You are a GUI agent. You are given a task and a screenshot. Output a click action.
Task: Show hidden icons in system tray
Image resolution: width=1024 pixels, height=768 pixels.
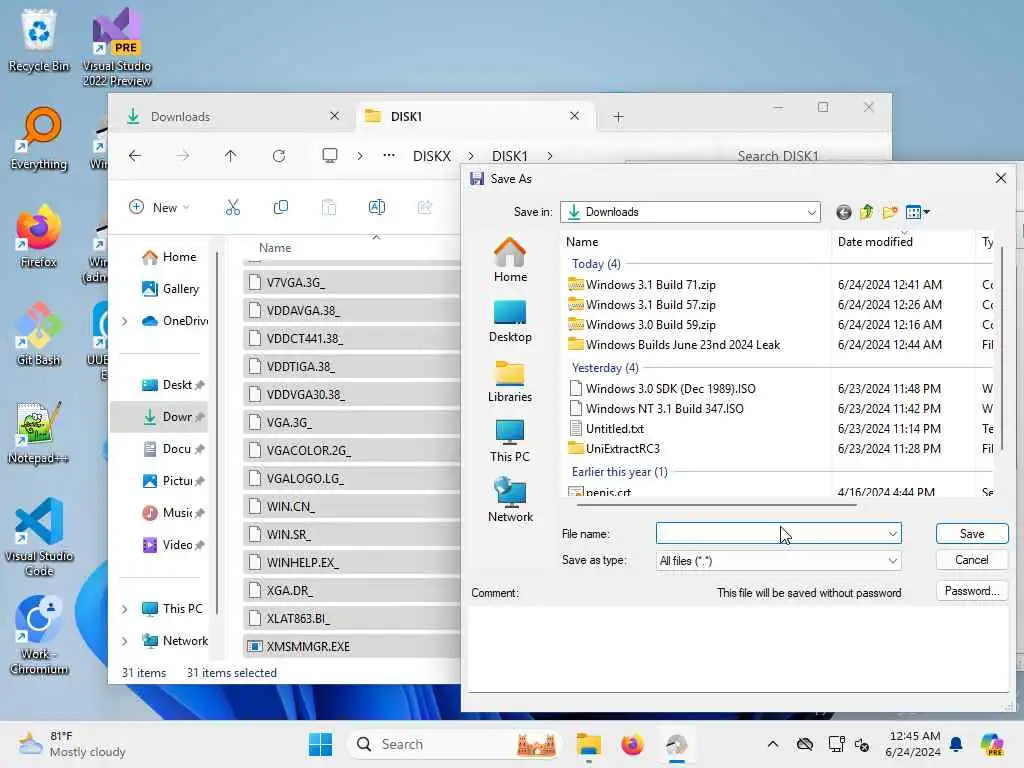click(773, 744)
